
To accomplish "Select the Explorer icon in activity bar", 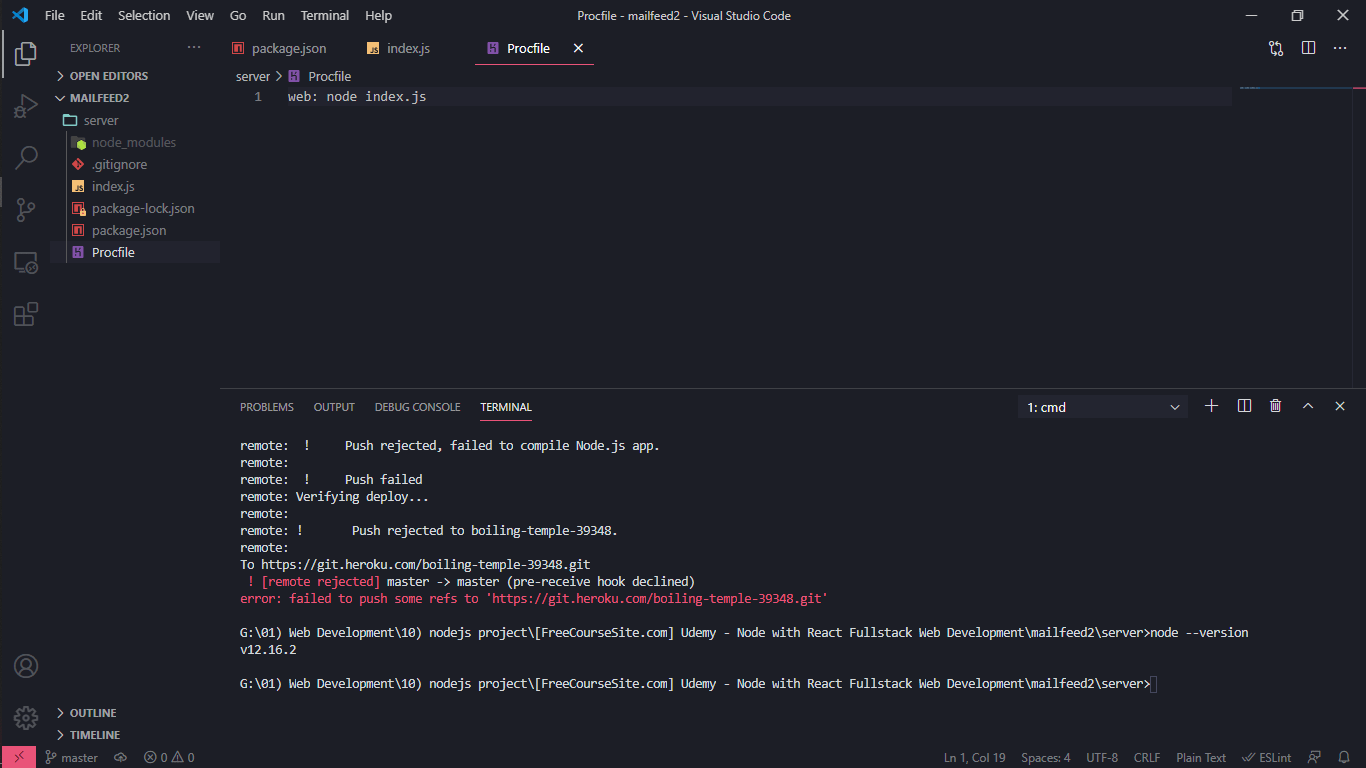I will point(25,53).
